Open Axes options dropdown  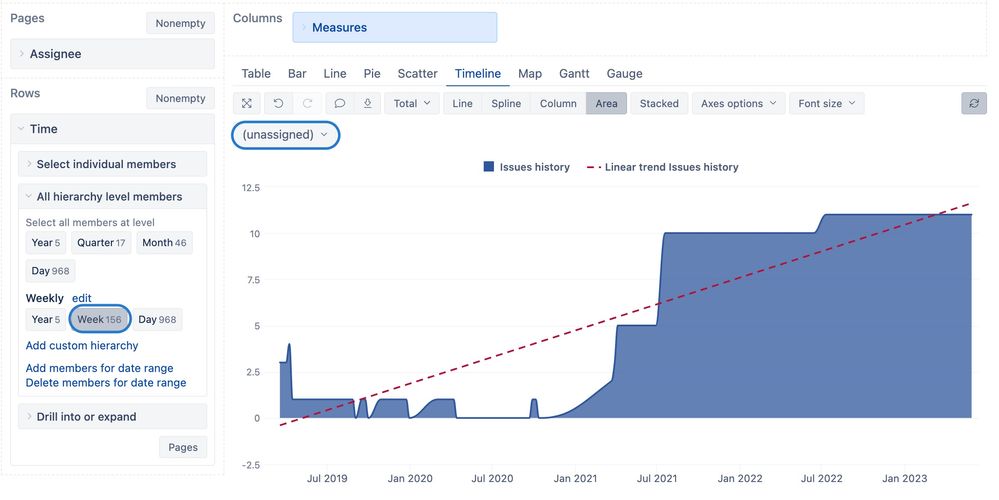[x=738, y=103]
